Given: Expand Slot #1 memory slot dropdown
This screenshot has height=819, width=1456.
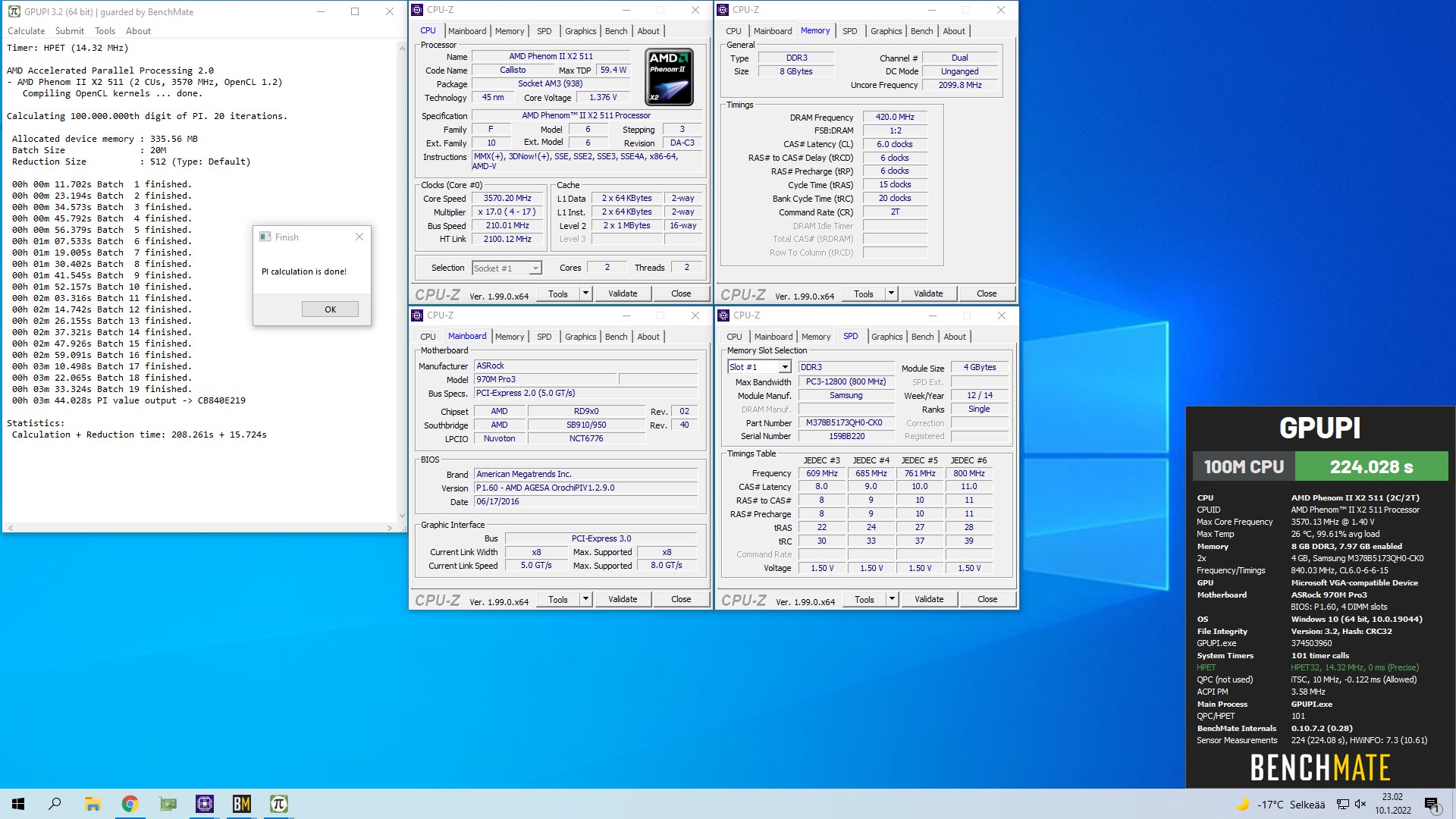Looking at the screenshot, I should tap(785, 367).
